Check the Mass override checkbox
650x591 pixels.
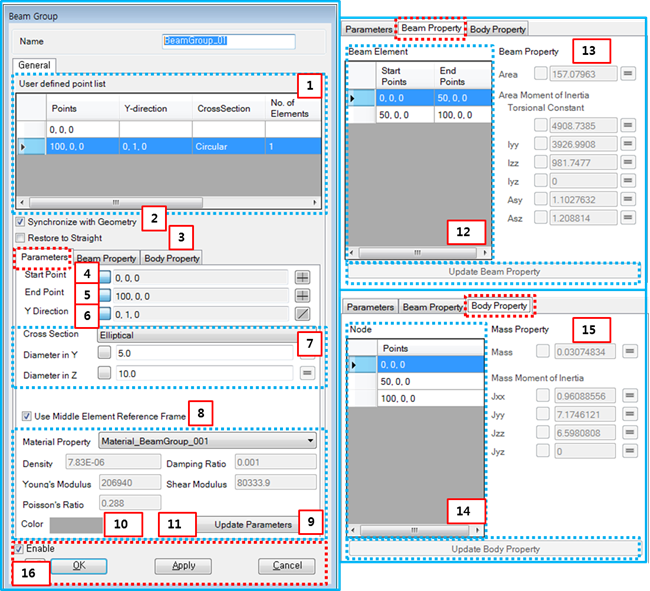[x=542, y=351]
